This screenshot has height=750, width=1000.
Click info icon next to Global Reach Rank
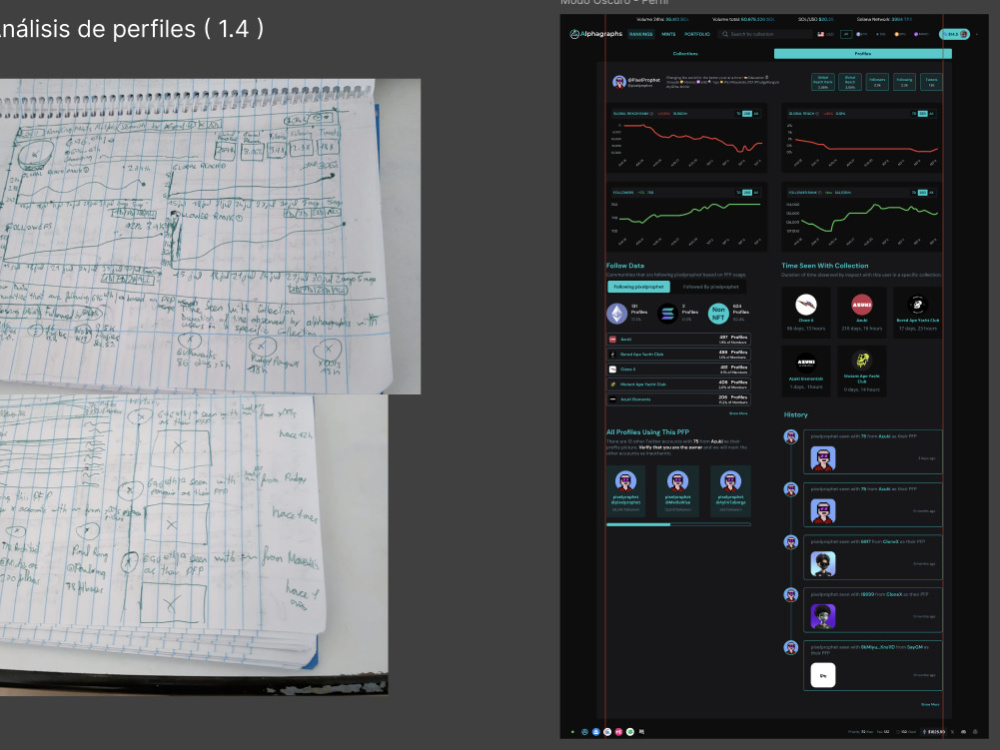tap(652, 114)
